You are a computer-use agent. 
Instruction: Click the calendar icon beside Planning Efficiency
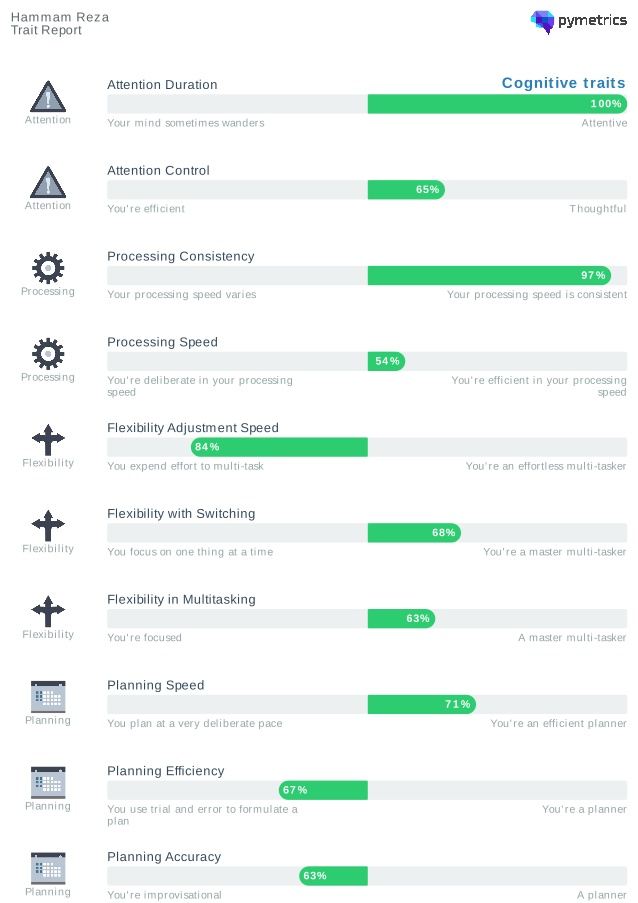[x=48, y=783]
